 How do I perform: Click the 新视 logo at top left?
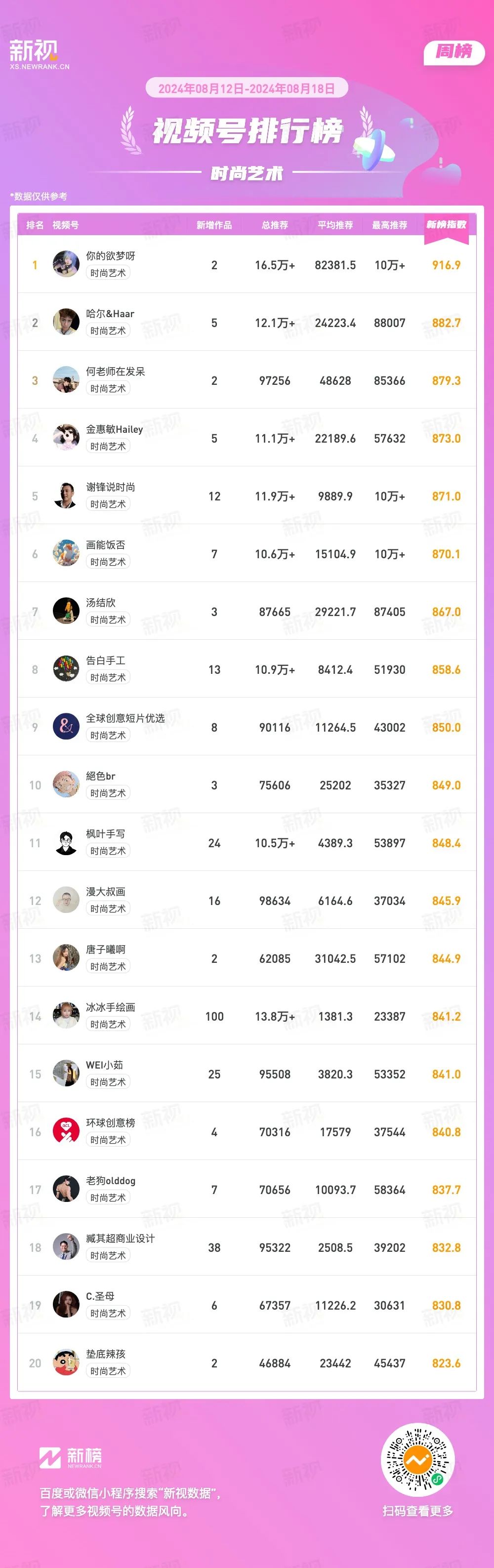pyautogui.click(x=39, y=54)
